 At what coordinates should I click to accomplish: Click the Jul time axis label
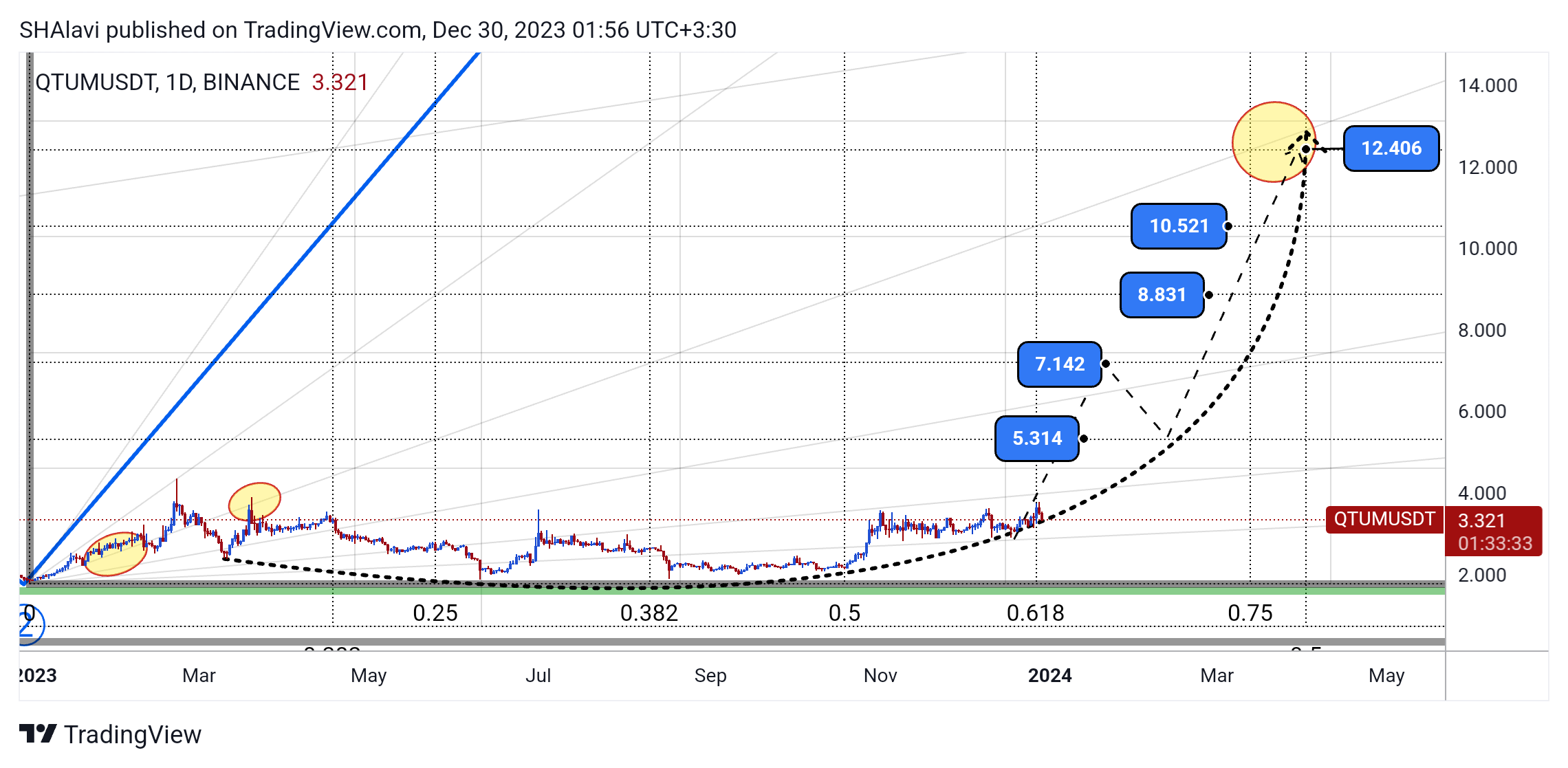point(538,676)
